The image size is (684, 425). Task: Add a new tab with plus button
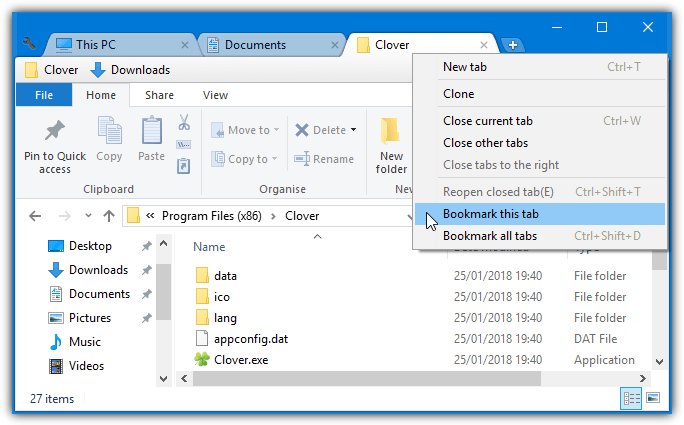tap(513, 45)
